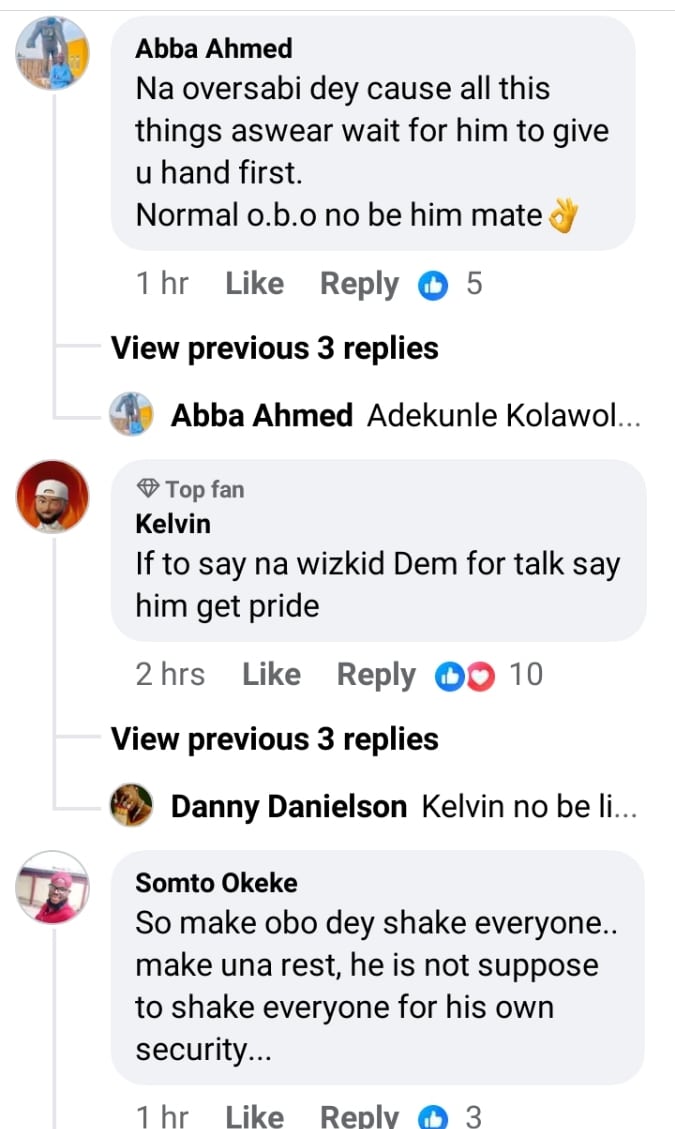This screenshot has height=1129, width=675.
Task: Expand Abba Ahmed's truncated reply to Adekunle
Action: click(503, 415)
